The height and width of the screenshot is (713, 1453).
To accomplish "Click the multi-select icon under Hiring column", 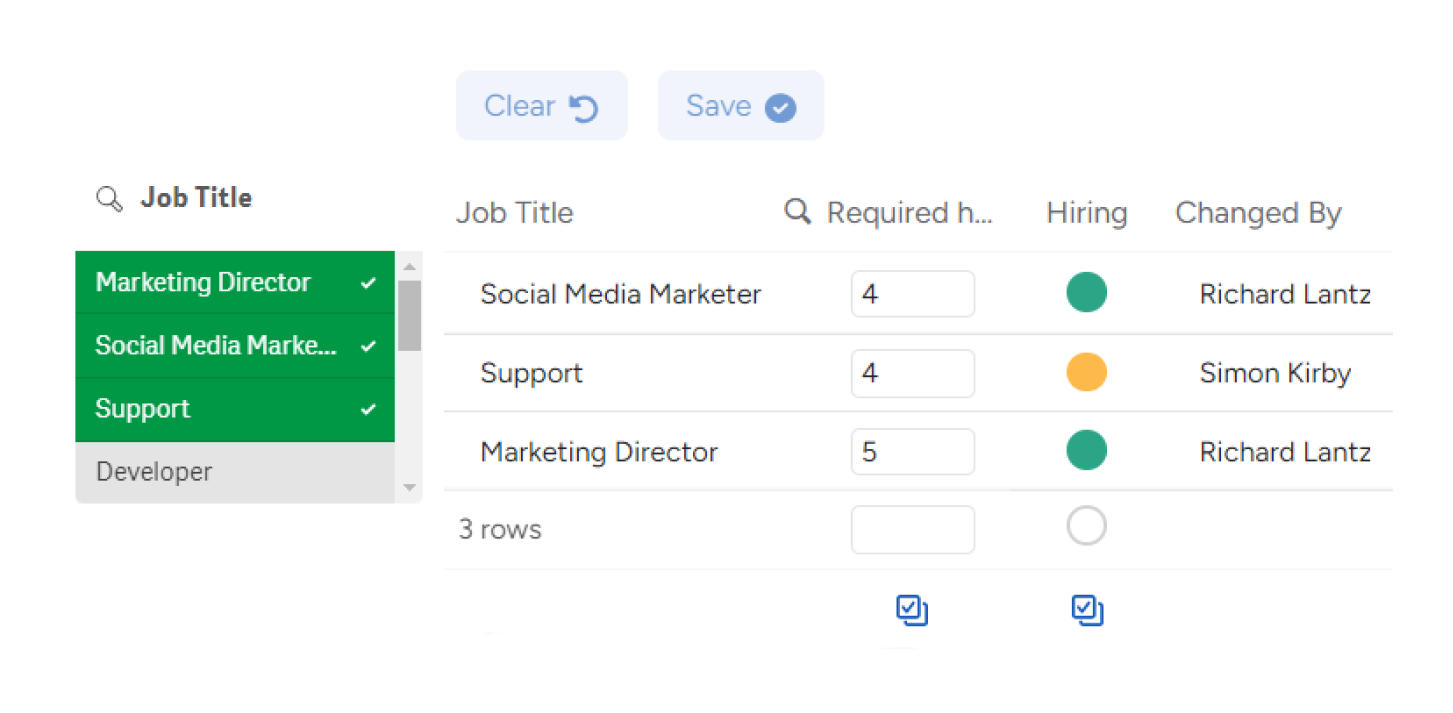I will click(1087, 610).
